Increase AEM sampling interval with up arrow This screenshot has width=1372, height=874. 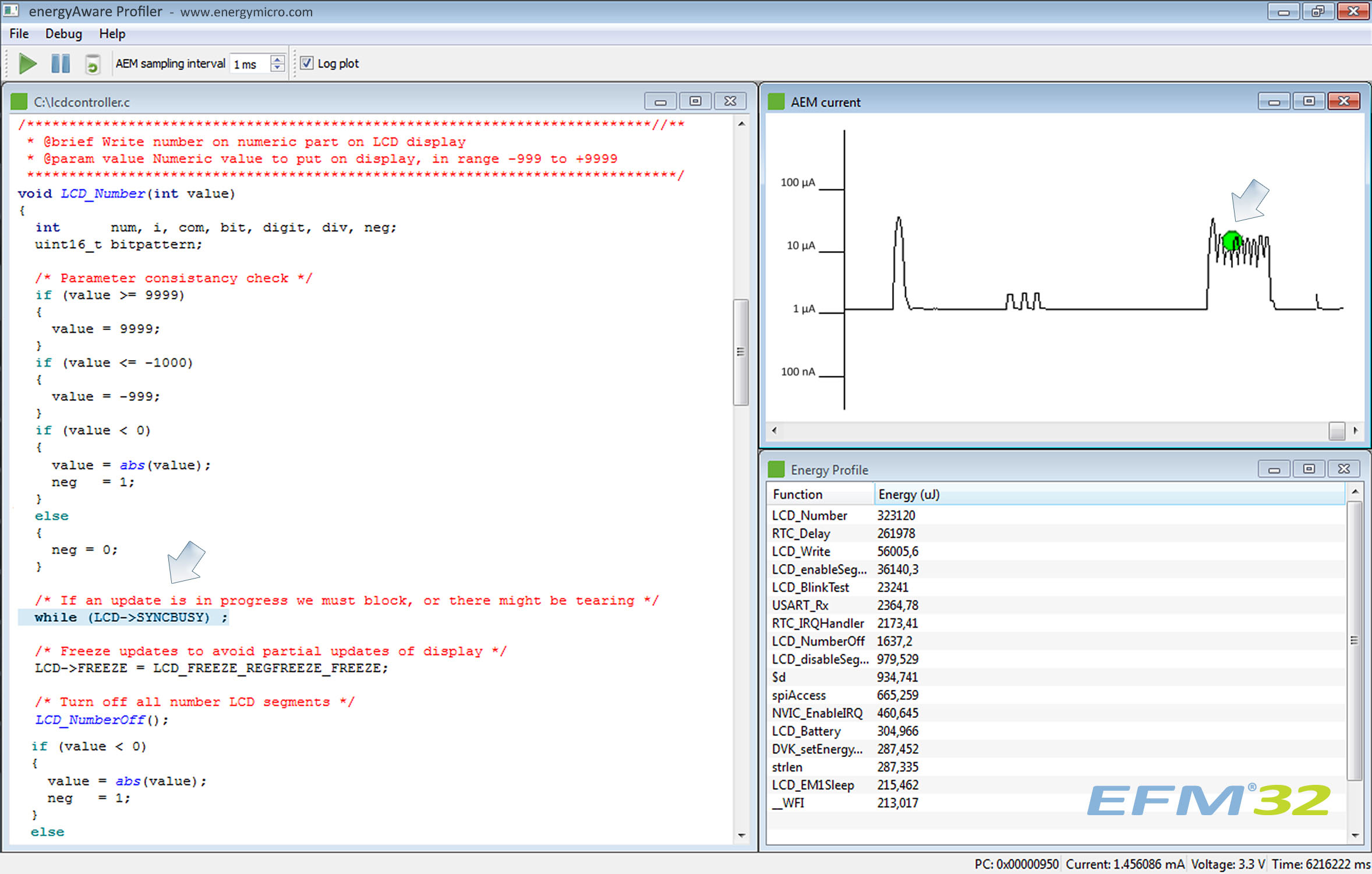(x=278, y=59)
